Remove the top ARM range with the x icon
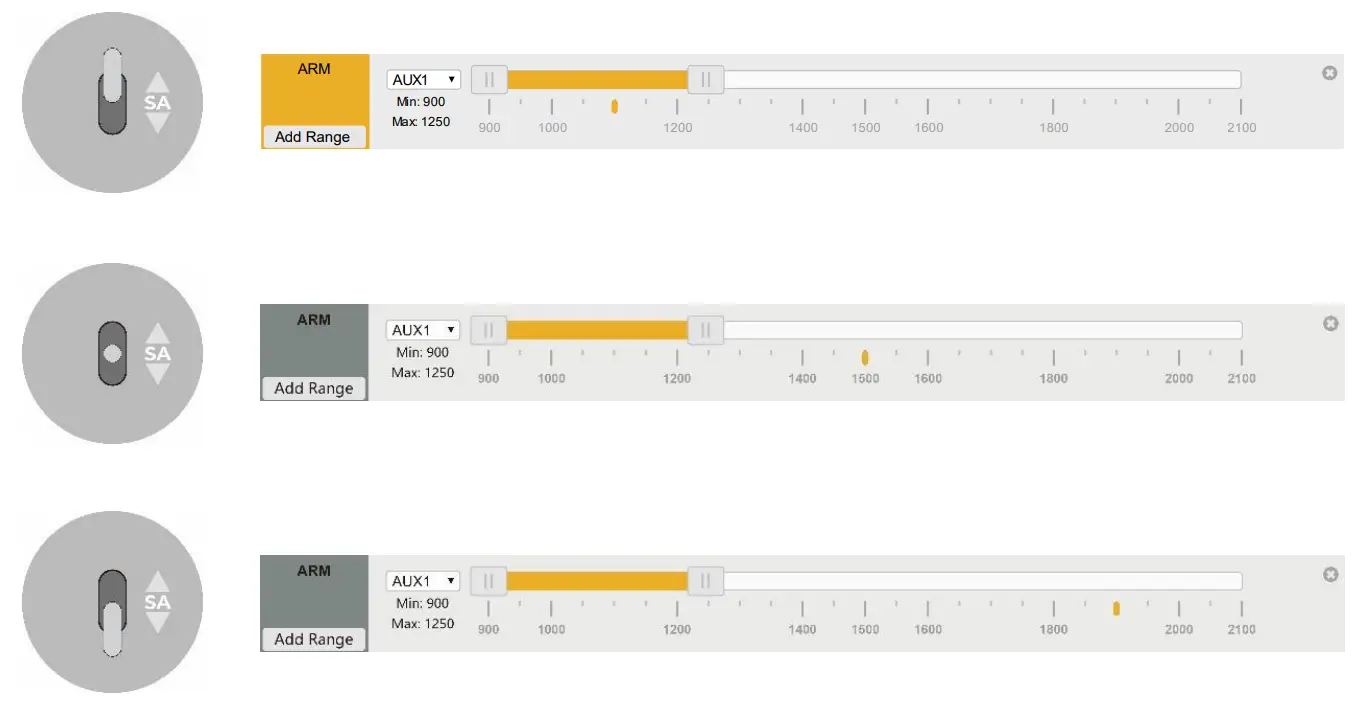 tap(1329, 73)
